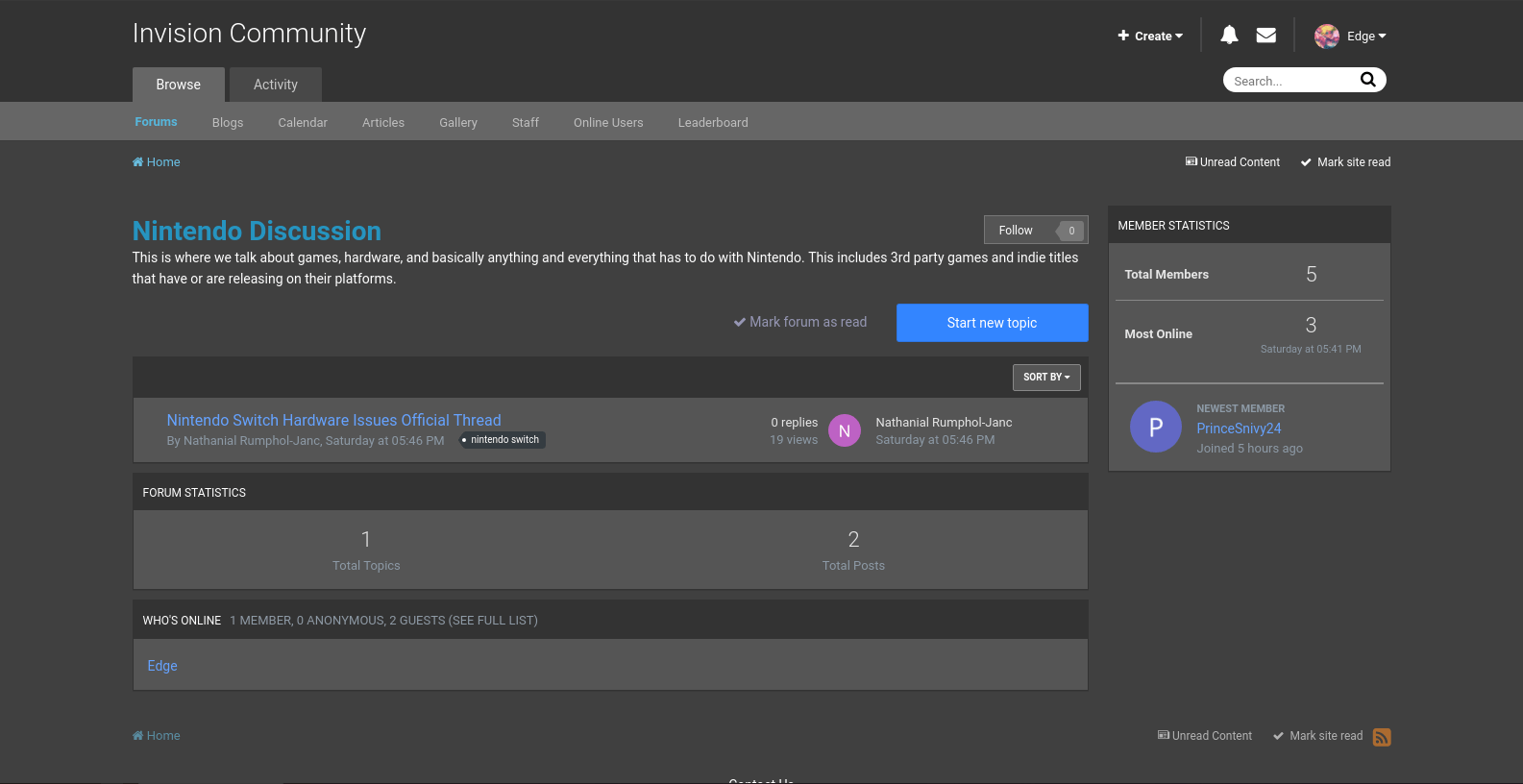Click the Start new topic button
1523x784 pixels.
point(992,323)
